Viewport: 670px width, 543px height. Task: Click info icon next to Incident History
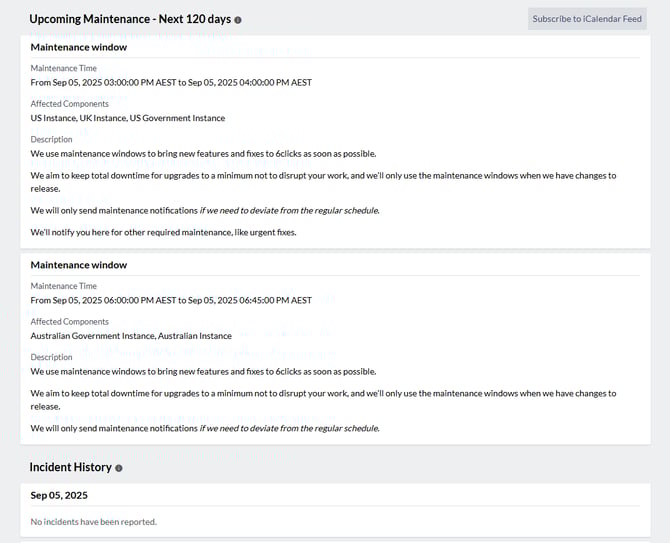(x=119, y=468)
